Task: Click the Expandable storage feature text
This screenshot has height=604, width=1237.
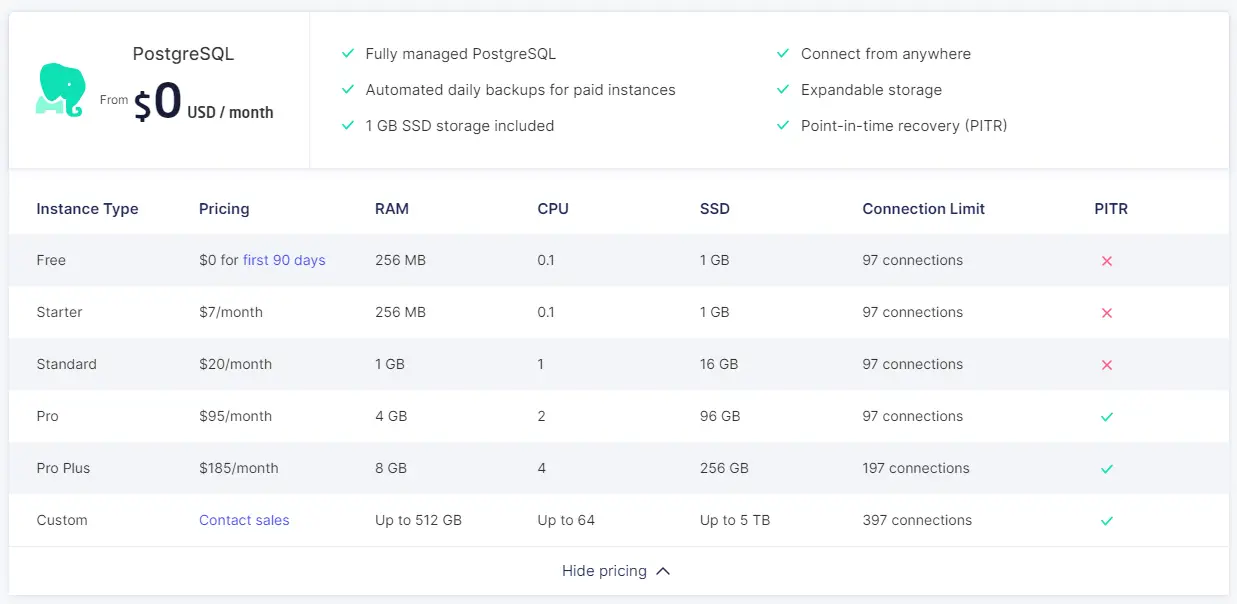Action: [871, 90]
